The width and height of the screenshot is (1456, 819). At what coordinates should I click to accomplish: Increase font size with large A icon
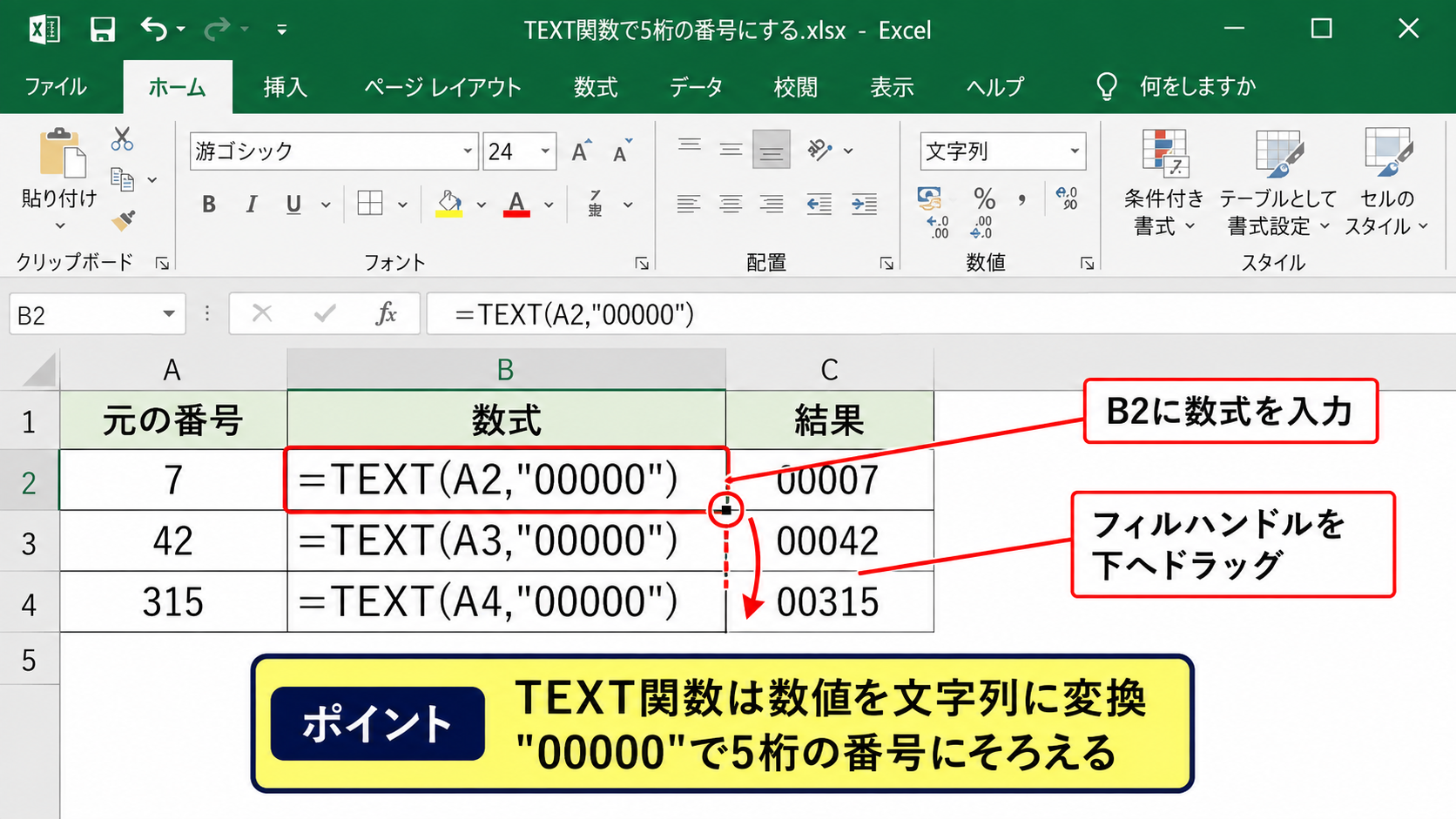click(x=582, y=151)
